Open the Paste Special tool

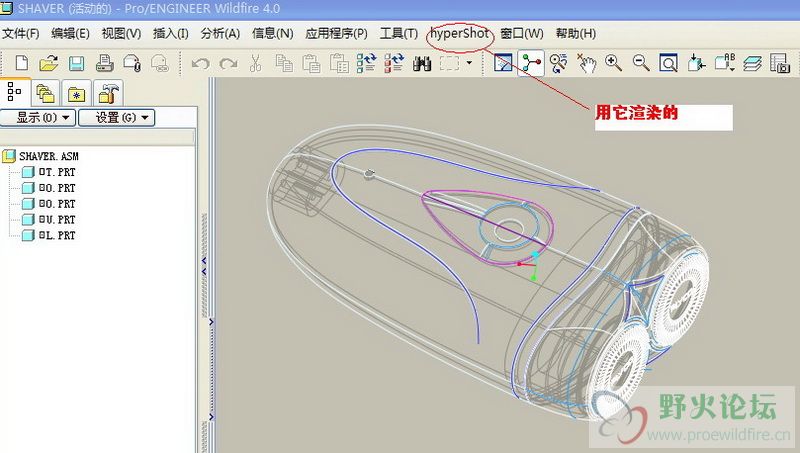tap(339, 63)
